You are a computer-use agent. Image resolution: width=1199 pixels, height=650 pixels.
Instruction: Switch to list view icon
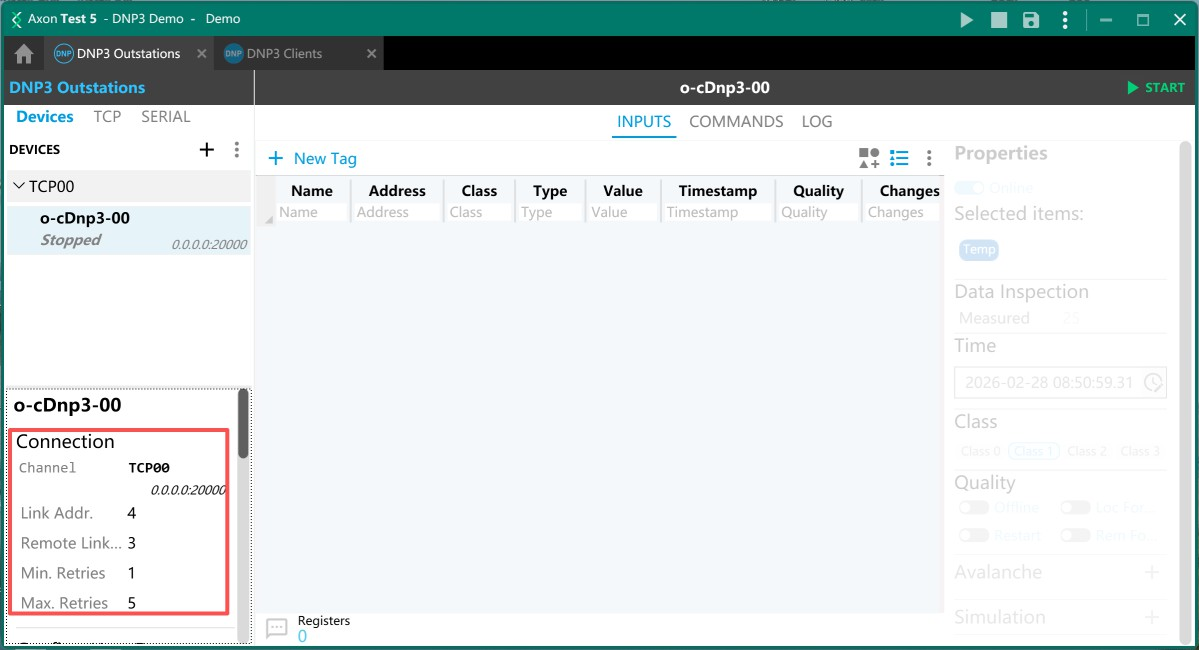(899, 158)
